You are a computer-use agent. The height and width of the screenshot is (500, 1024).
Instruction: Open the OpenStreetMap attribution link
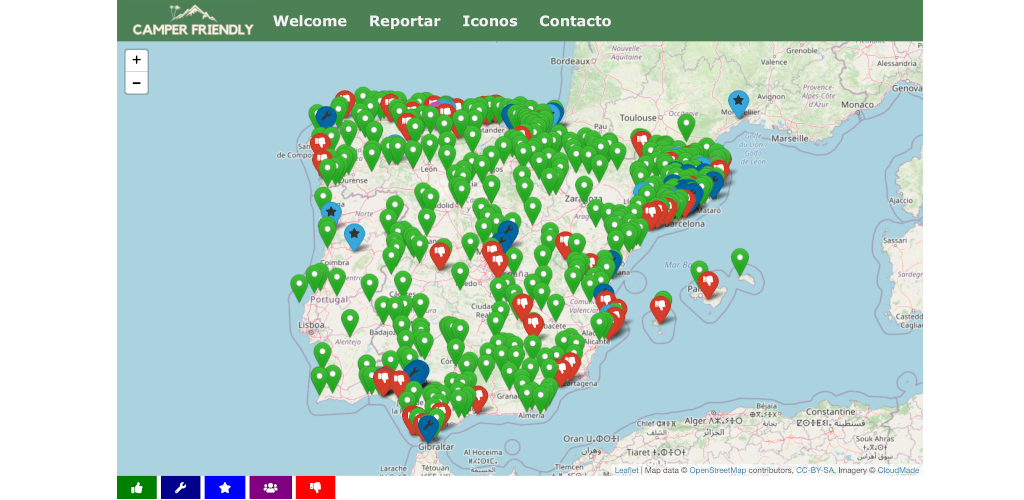click(718, 471)
